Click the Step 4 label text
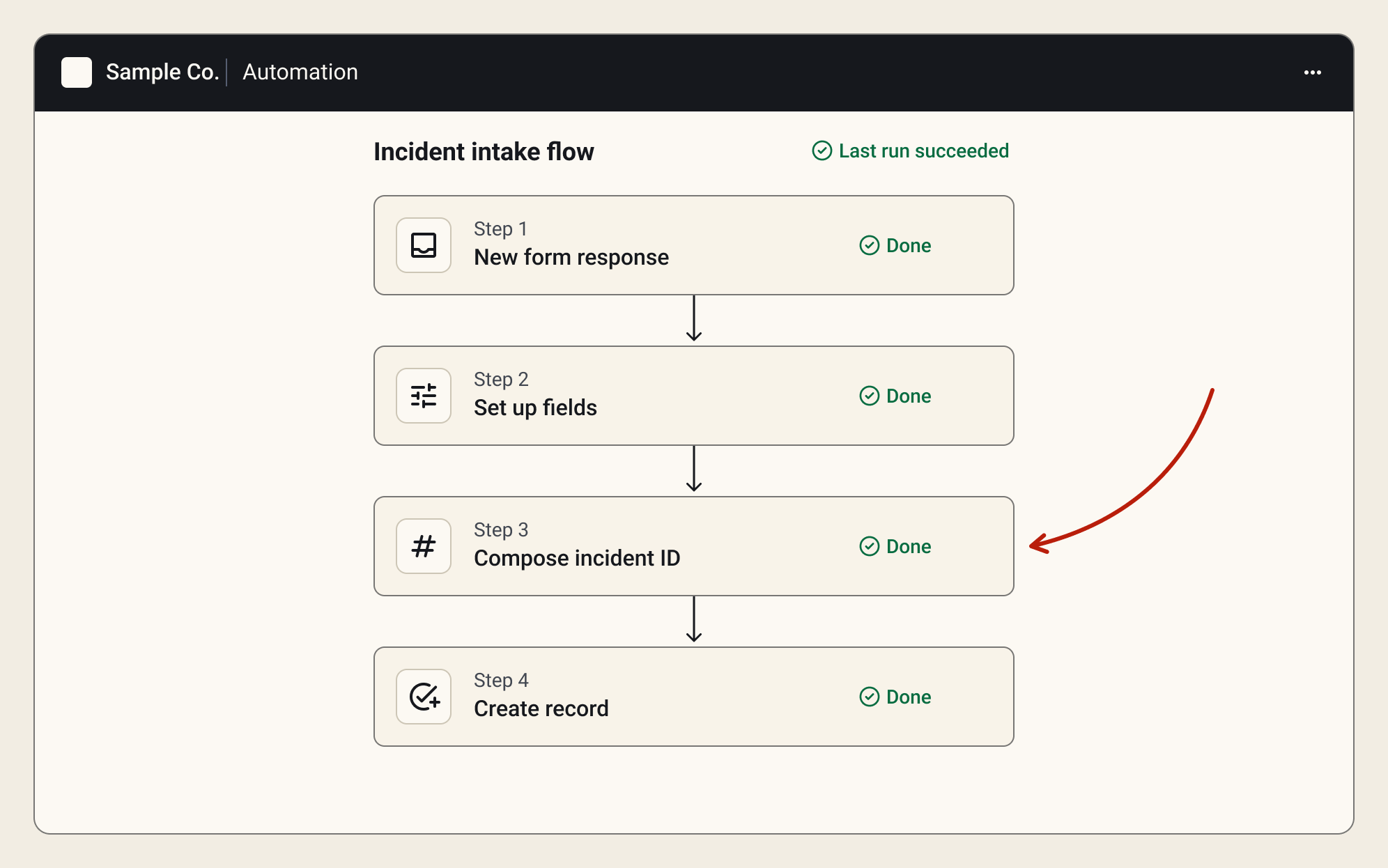 click(x=501, y=680)
